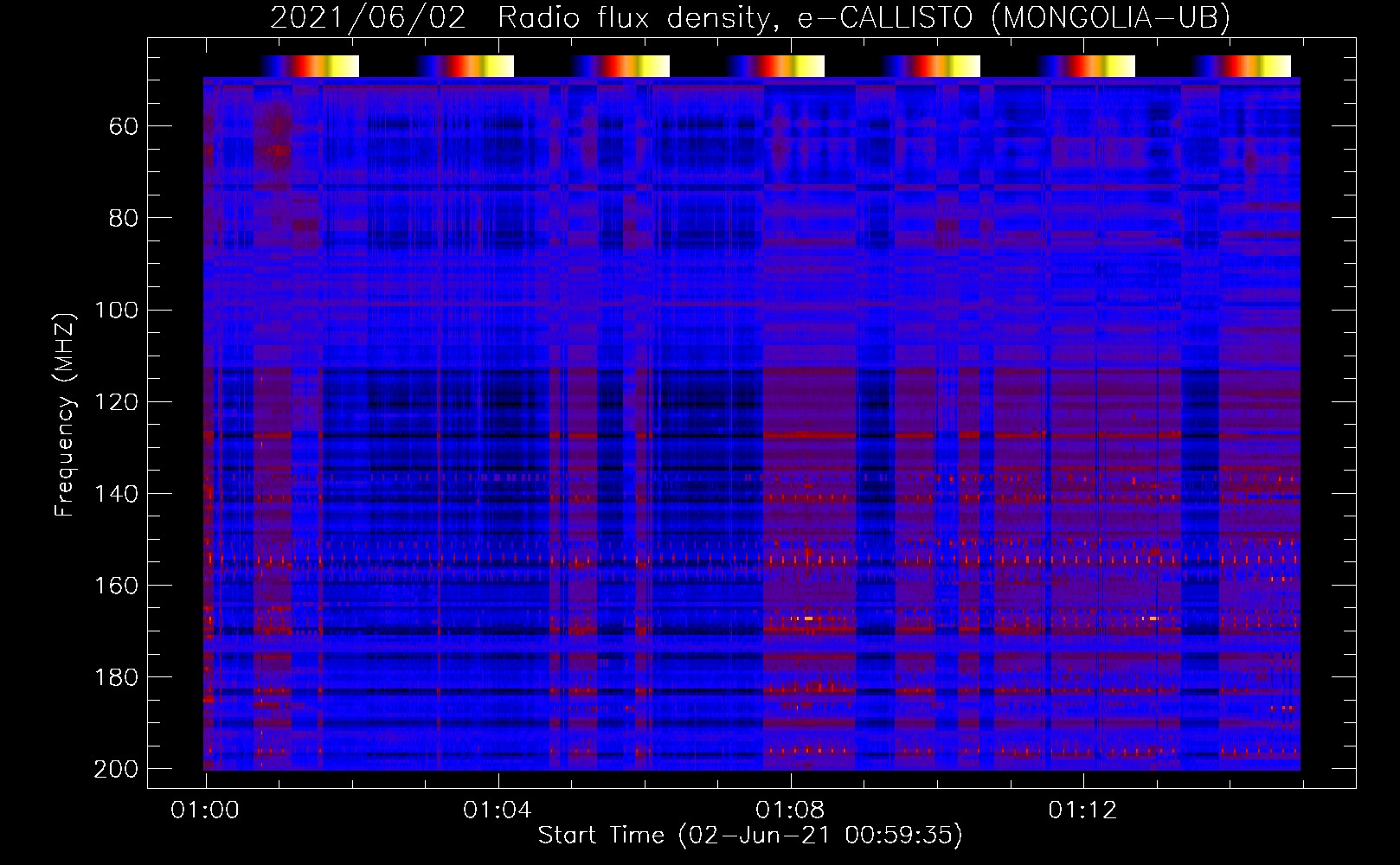
Task: Click the 120 MHz frequency label
Action: click(116, 402)
